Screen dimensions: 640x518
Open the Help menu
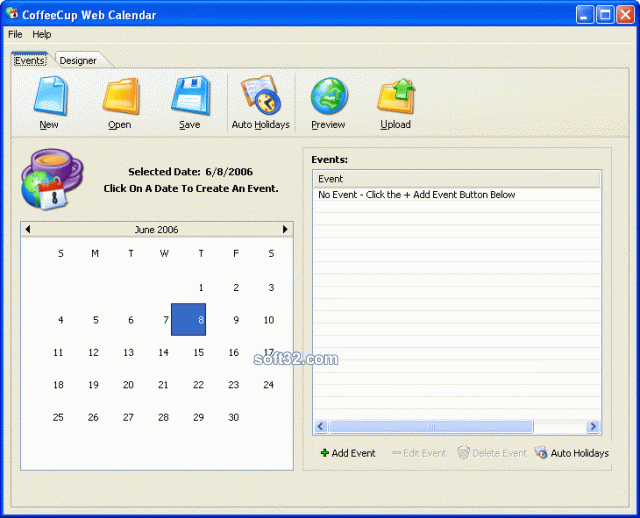click(42, 34)
